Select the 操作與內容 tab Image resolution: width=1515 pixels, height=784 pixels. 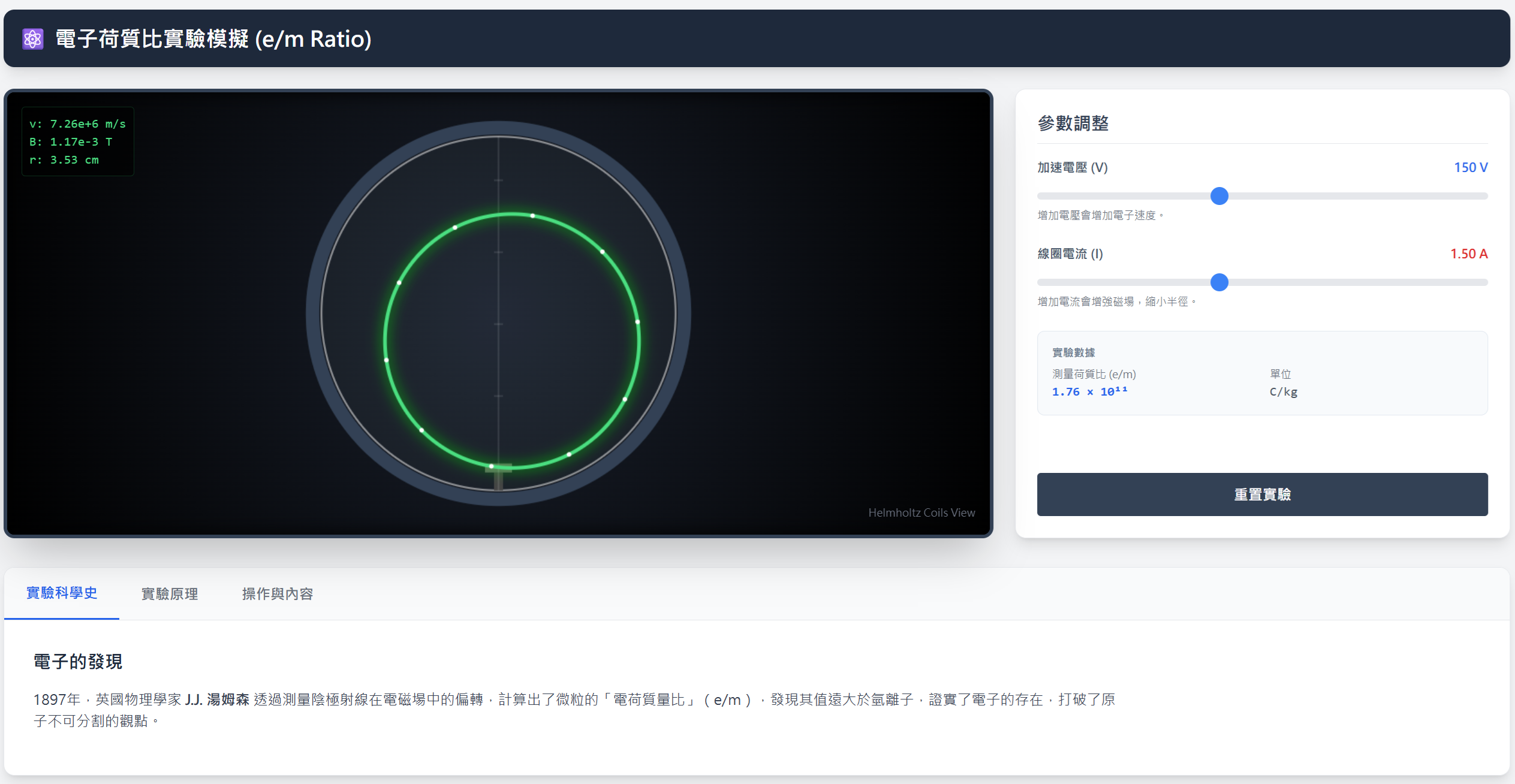tap(278, 594)
